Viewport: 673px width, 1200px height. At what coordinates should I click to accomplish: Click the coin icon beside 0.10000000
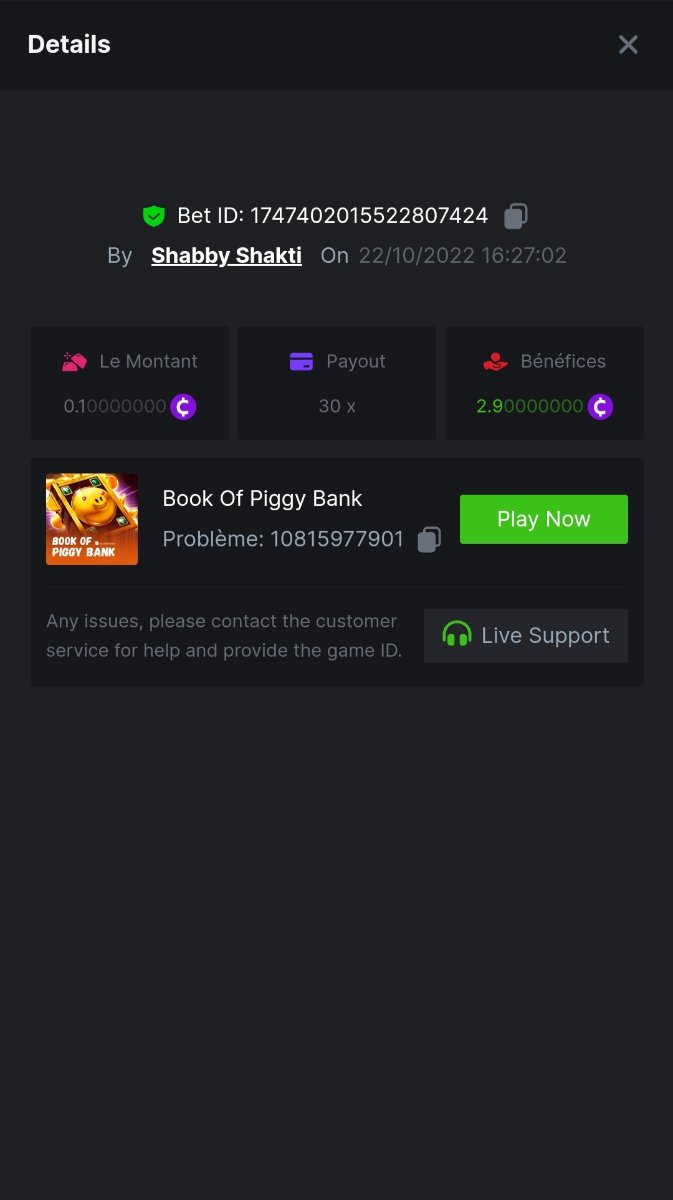tap(183, 407)
